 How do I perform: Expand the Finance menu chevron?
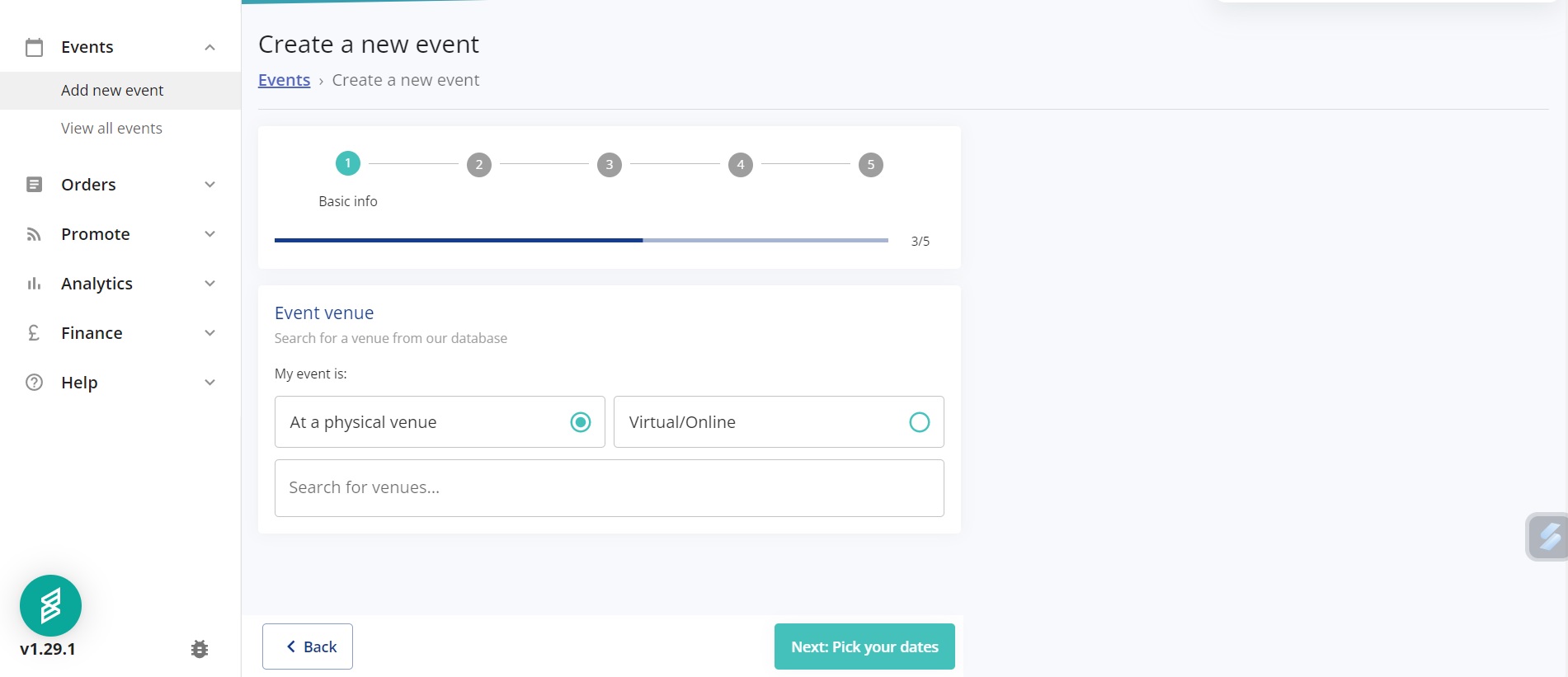(210, 333)
